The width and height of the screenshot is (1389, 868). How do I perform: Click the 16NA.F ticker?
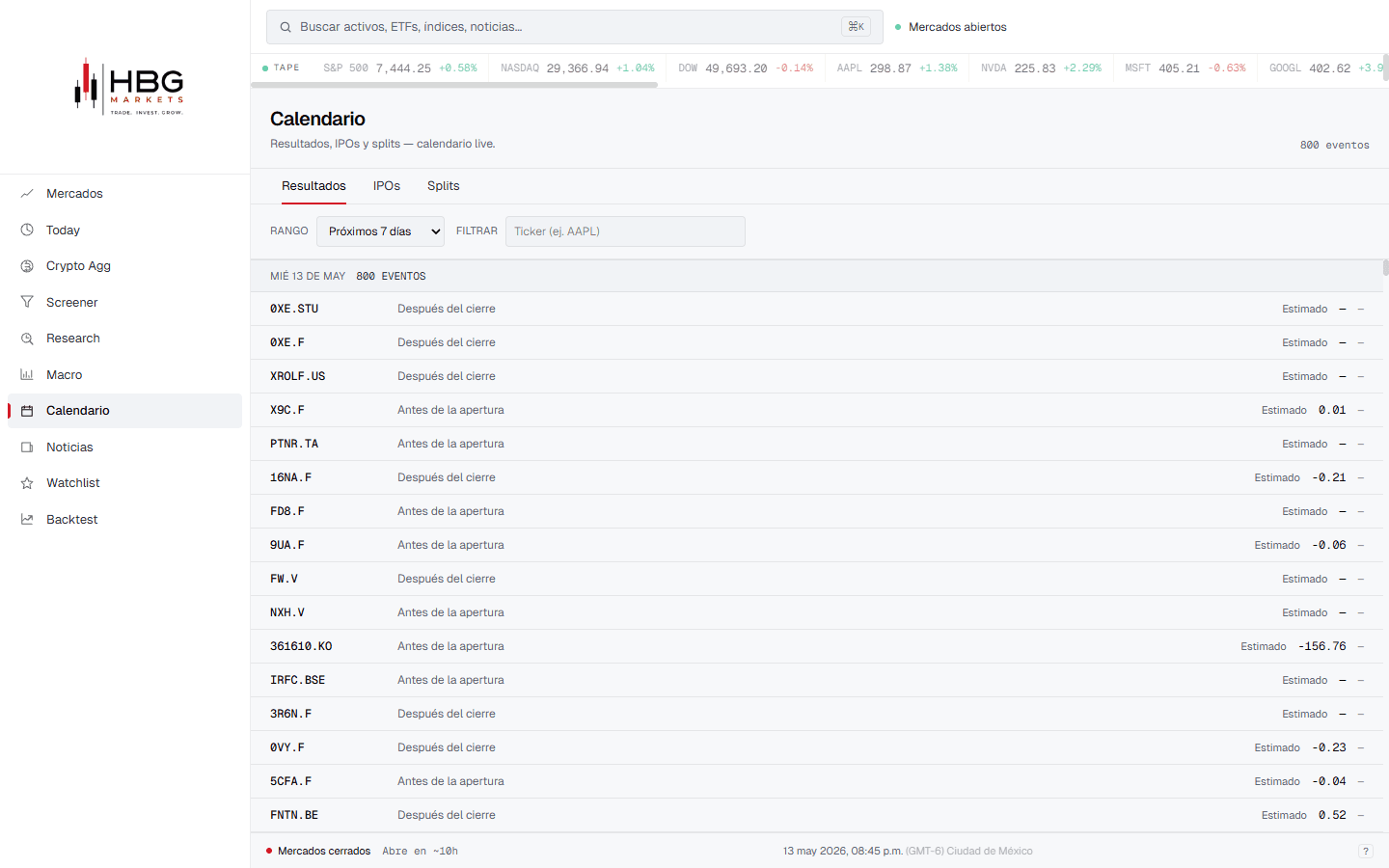click(290, 477)
